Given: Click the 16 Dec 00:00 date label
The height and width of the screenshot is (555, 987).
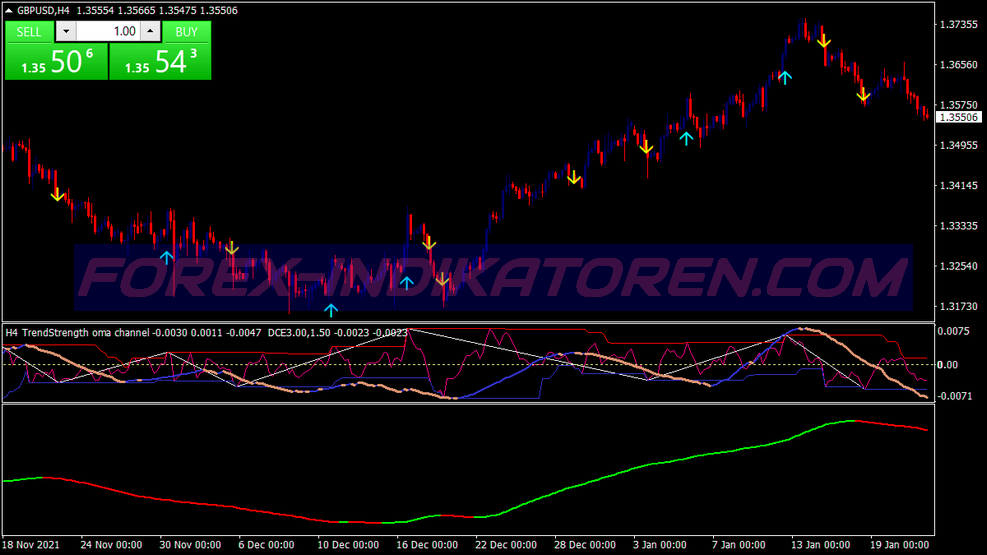Looking at the screenshot, I should (427, 545).
